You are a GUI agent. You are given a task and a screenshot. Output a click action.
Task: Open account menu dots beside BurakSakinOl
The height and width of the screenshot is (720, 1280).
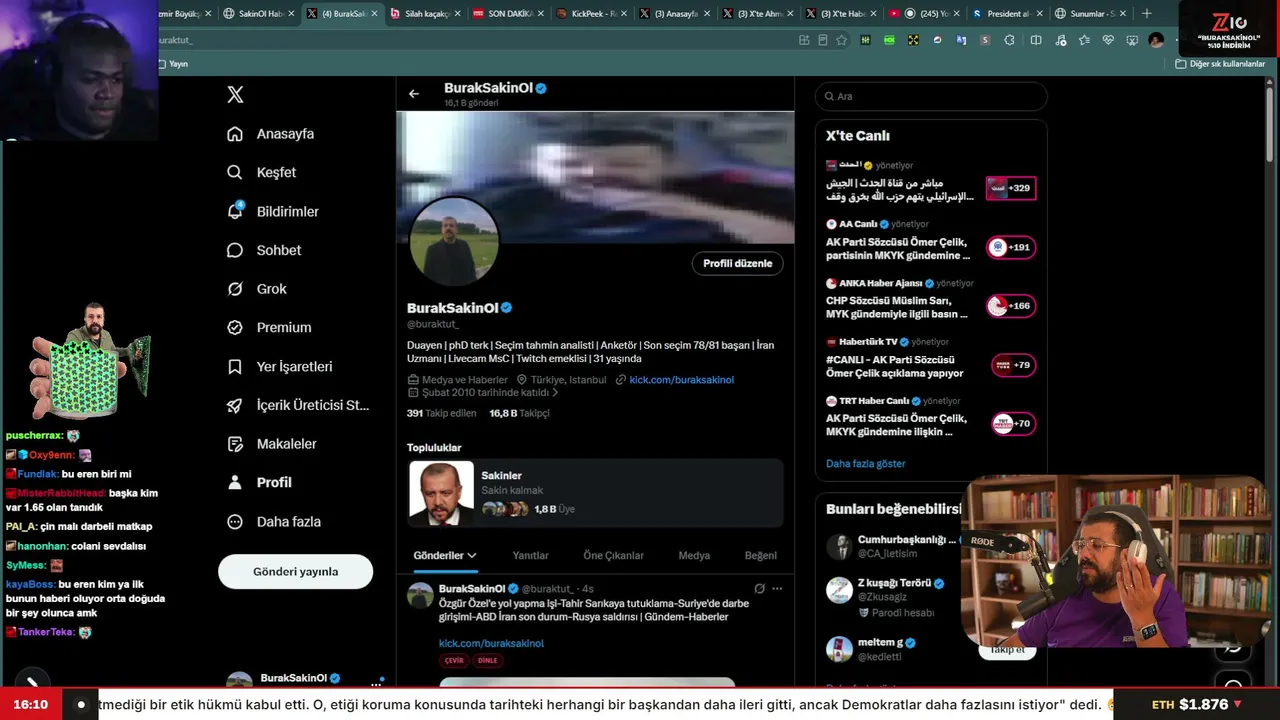[x=376, y=683]
